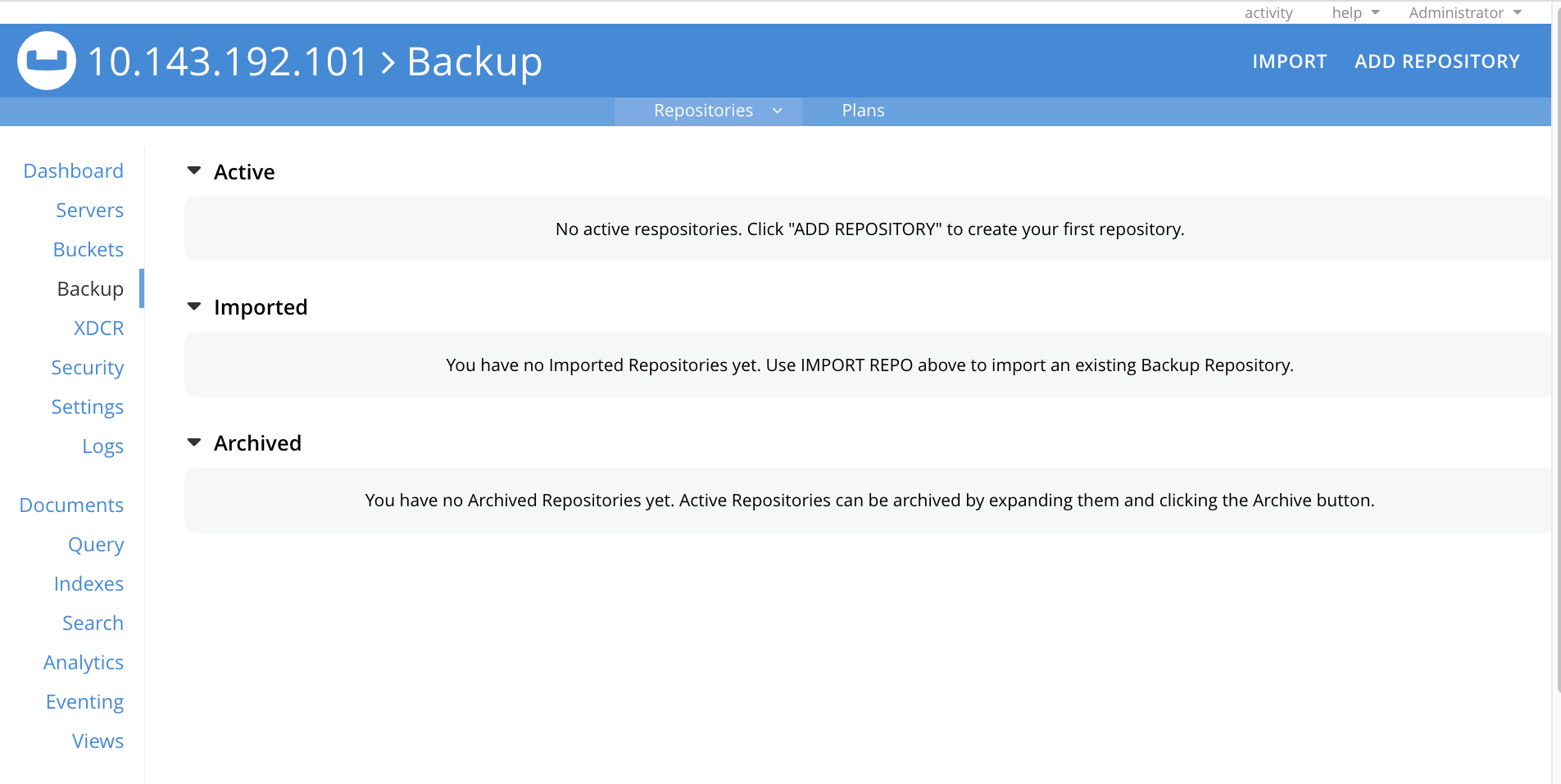Switch to the Plans tab
This screenshot has width=1561, height=784.
pyautogui.click(x=862, y=110)
